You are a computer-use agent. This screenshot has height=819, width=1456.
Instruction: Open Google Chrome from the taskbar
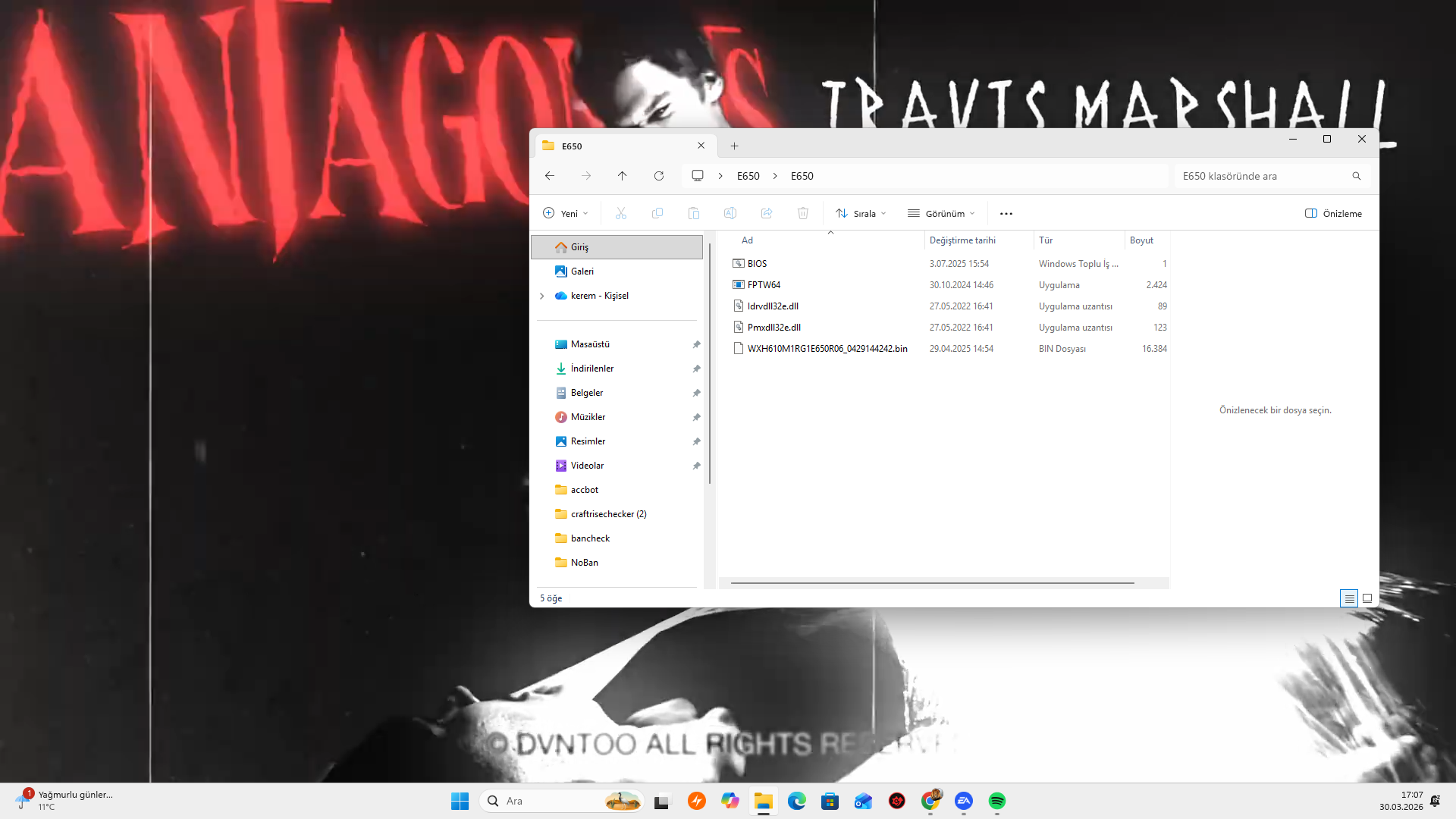click(x=930, y=801)
